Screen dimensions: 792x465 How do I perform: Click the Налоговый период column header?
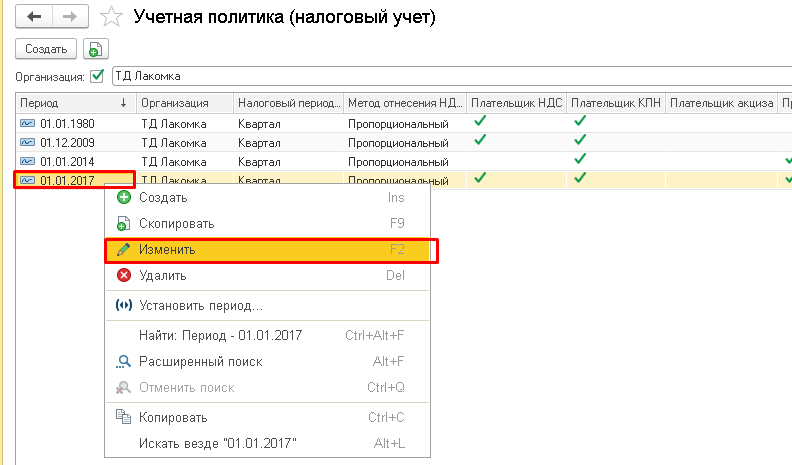288,103
